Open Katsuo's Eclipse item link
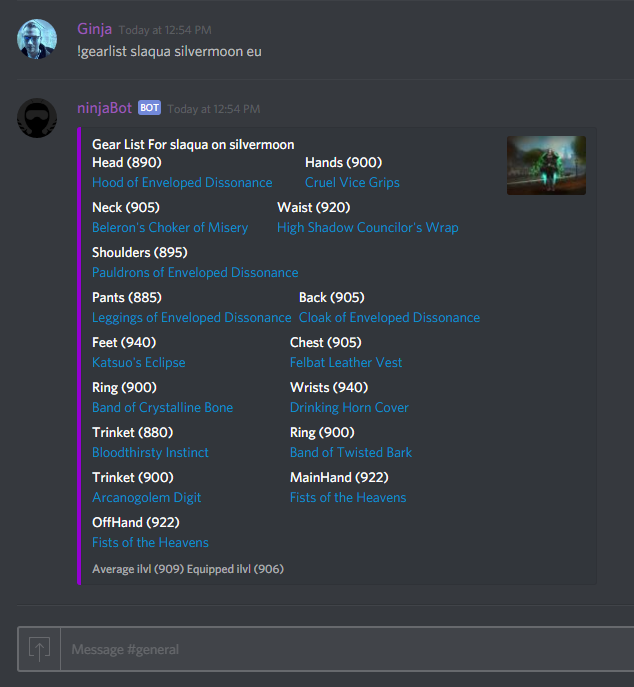This screenshot has width=634, height=687. (x=138, y=362)
